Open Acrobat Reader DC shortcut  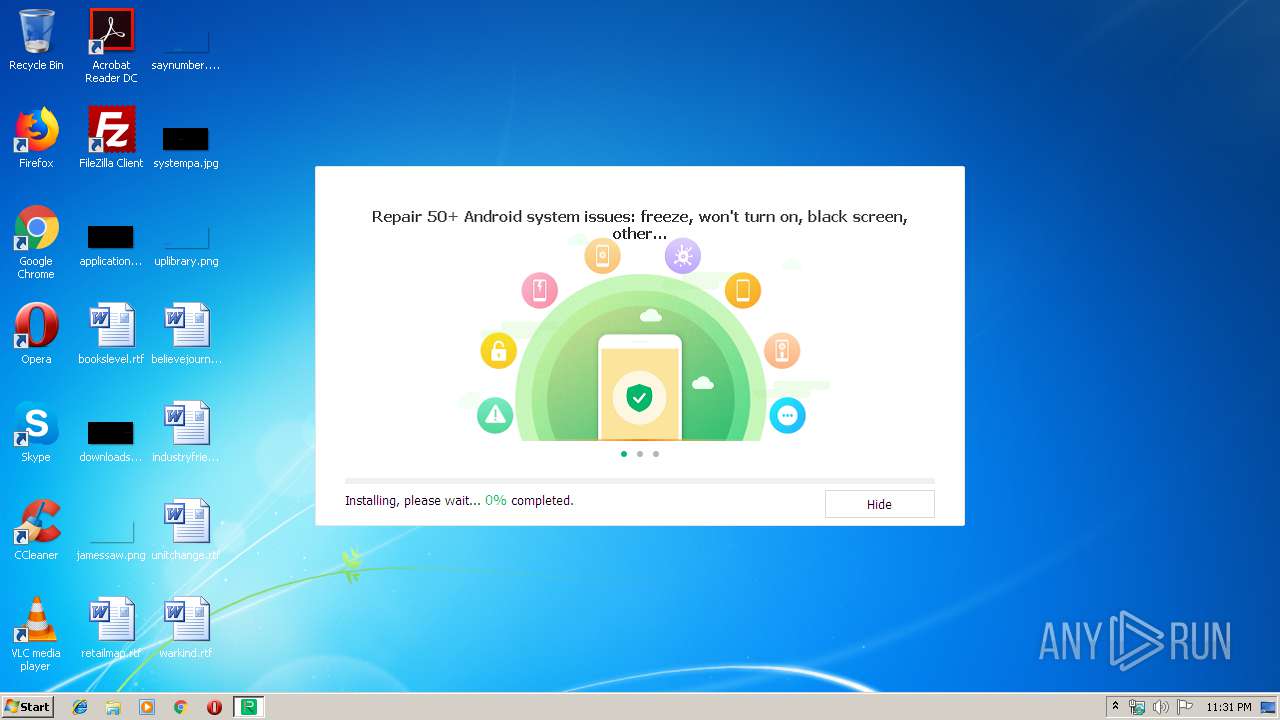(x=111, y=46)
